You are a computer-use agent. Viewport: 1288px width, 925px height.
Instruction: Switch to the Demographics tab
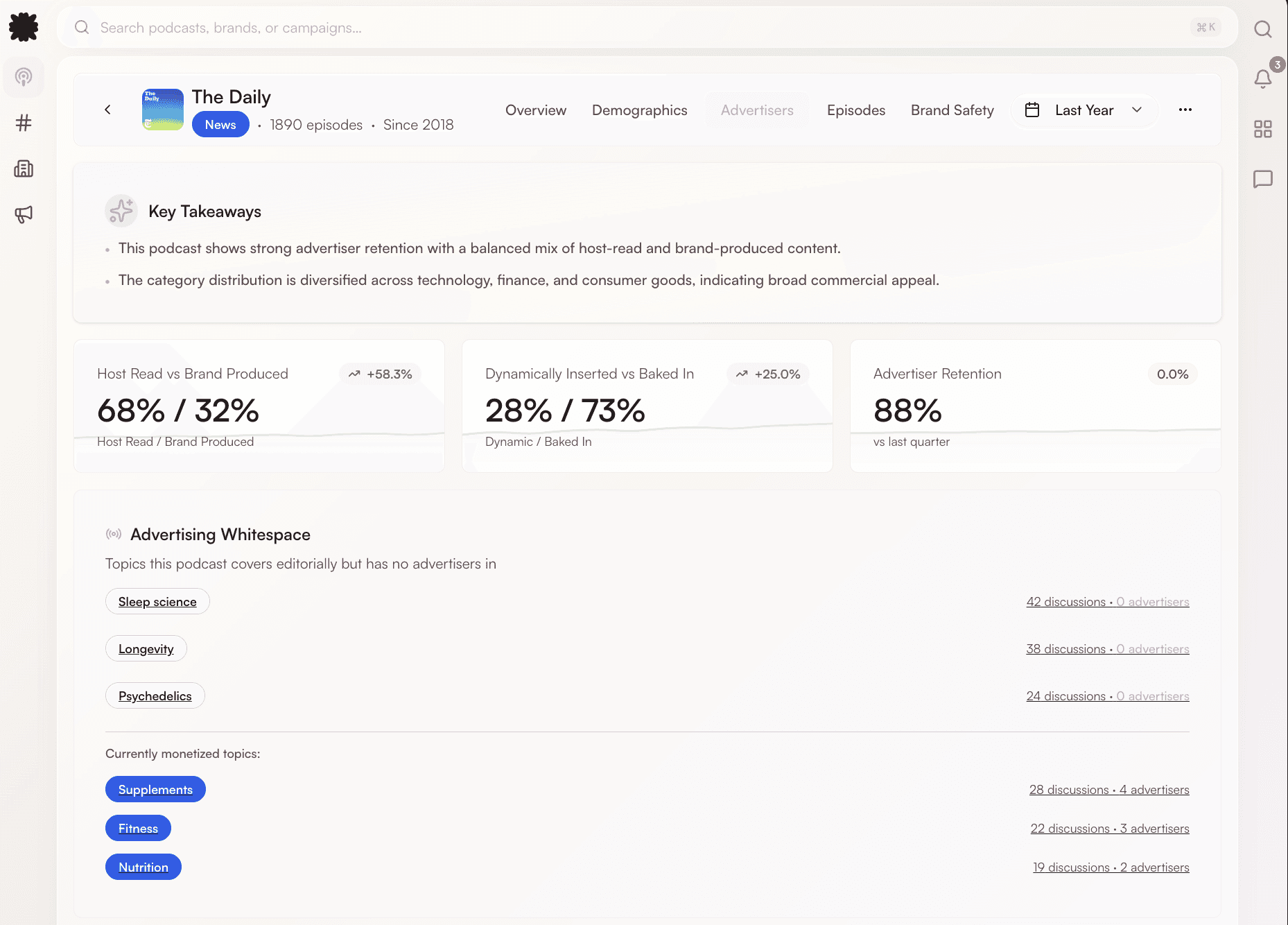640,110
